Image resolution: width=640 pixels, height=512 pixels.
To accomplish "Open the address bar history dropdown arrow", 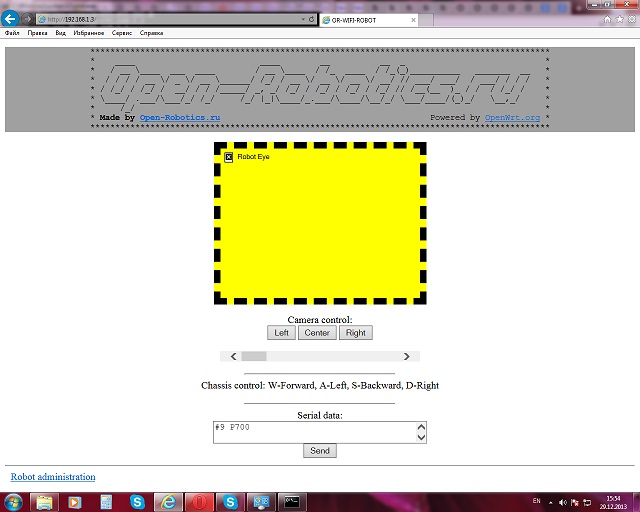I will [303, 19].
